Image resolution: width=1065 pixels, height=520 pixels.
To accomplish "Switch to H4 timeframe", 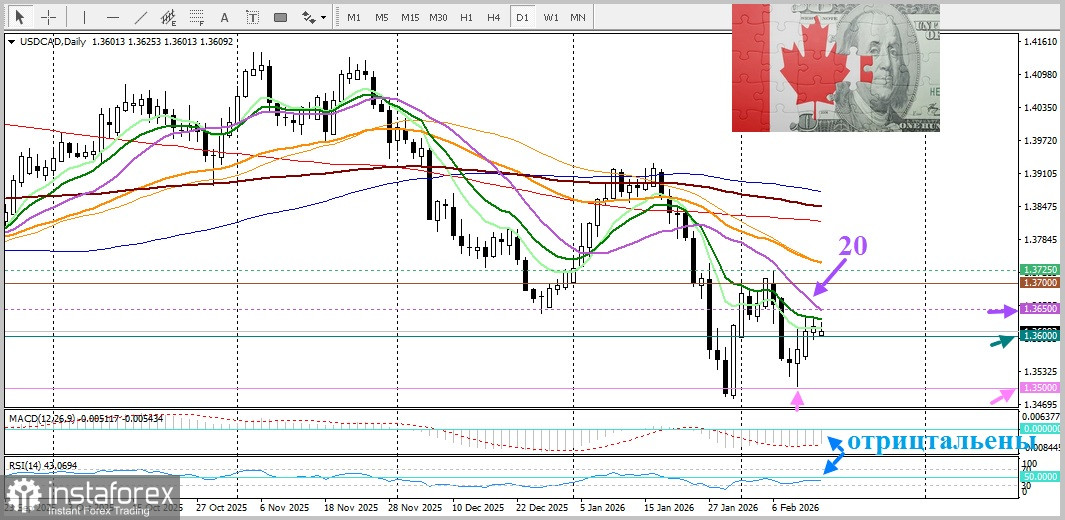I will 494,17.
